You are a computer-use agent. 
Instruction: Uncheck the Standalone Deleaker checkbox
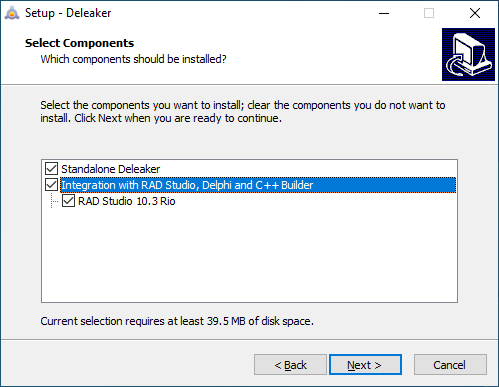(x=51, y=169)
